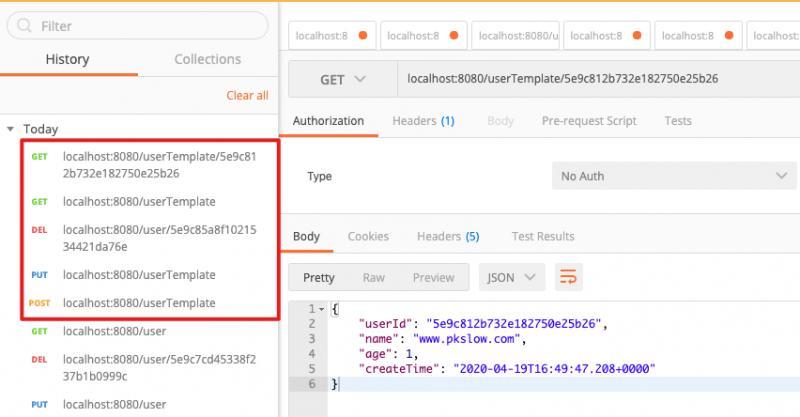Click Clear all history link
Screen dimensions: 800x417
(x=247, y=95)
